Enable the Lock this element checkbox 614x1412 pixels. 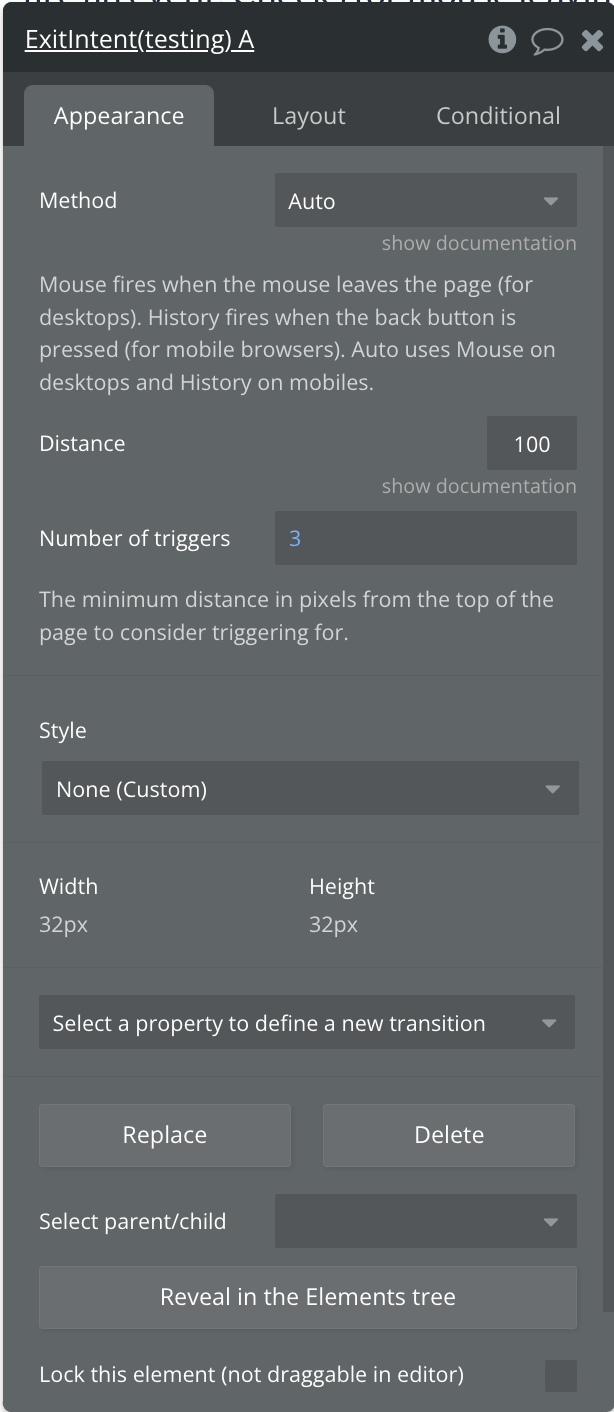click(560, 1375)
